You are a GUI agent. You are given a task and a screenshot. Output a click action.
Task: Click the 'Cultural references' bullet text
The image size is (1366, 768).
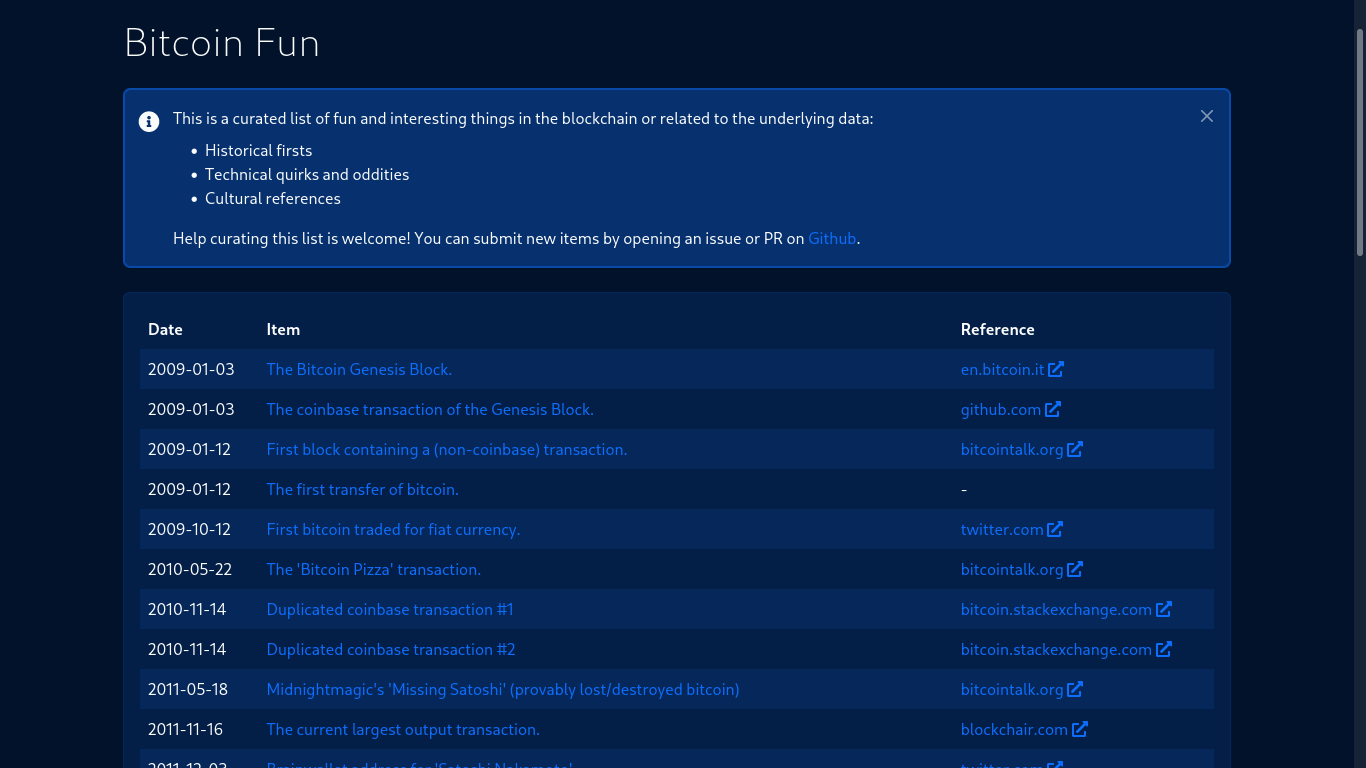[273, 198]
